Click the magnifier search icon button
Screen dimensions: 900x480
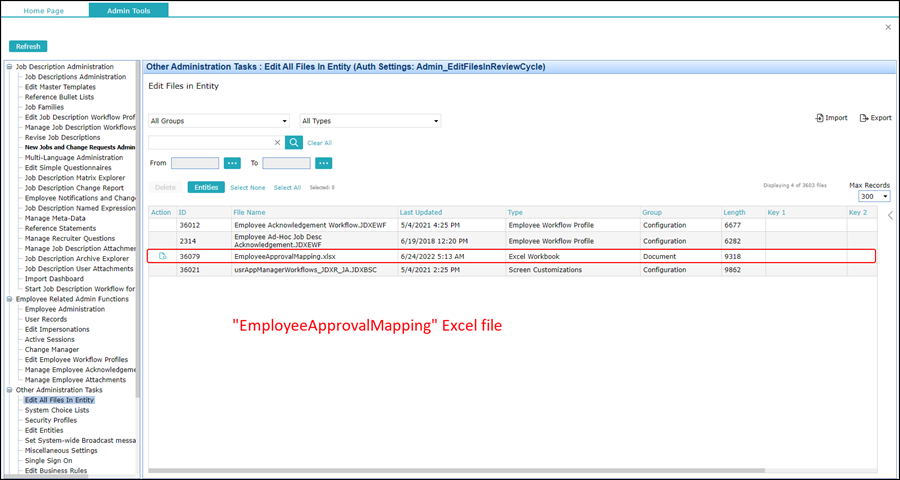coord(294,142)
